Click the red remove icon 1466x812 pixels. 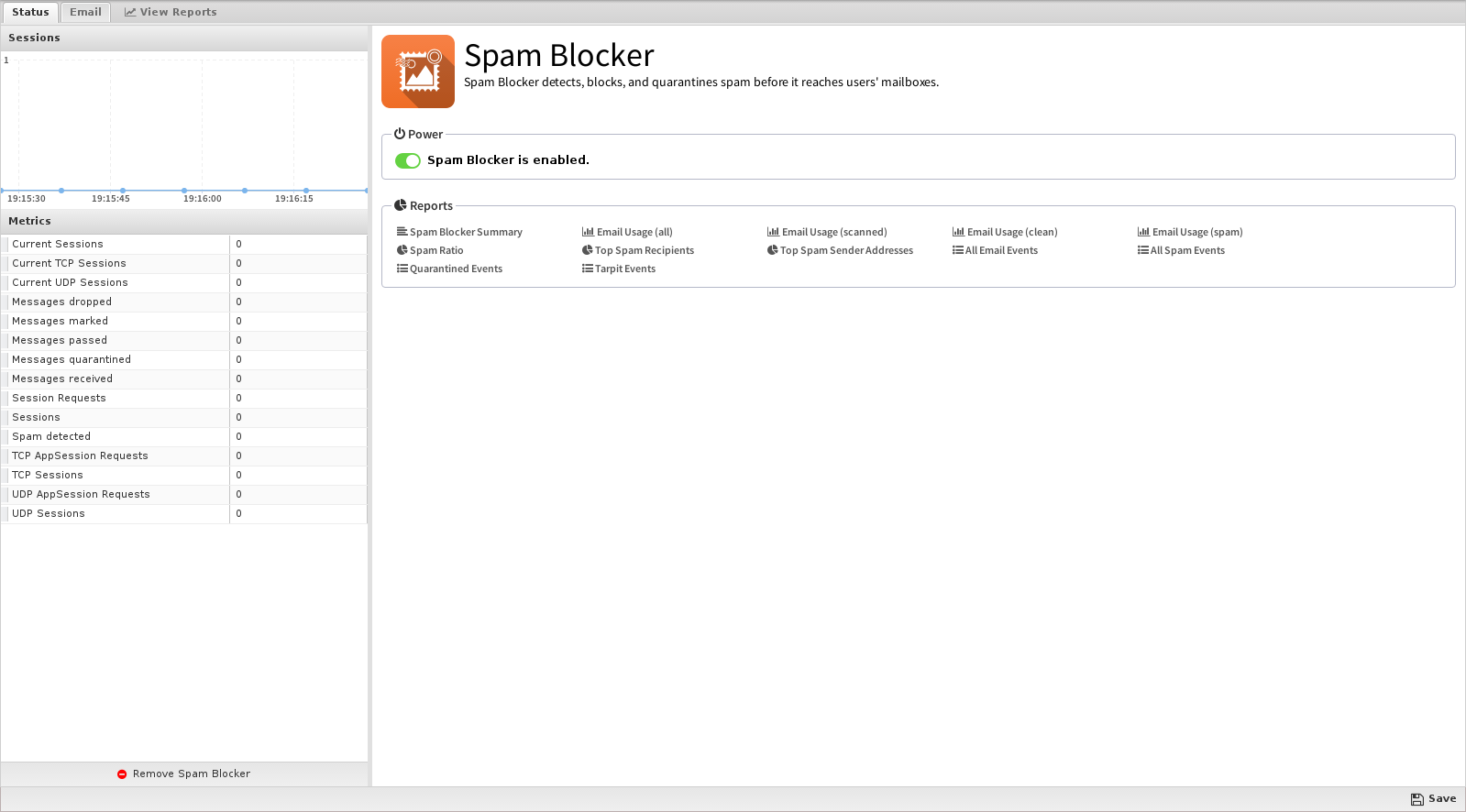click(122, 774)
